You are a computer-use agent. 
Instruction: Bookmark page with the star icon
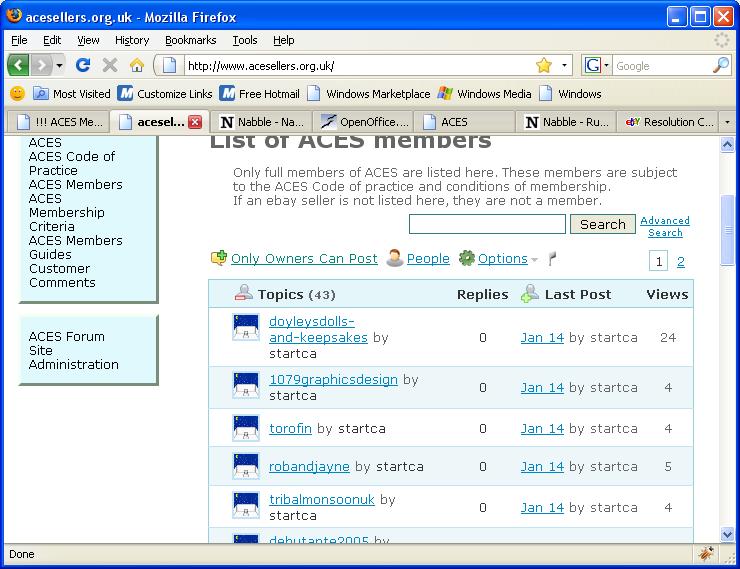543,65
